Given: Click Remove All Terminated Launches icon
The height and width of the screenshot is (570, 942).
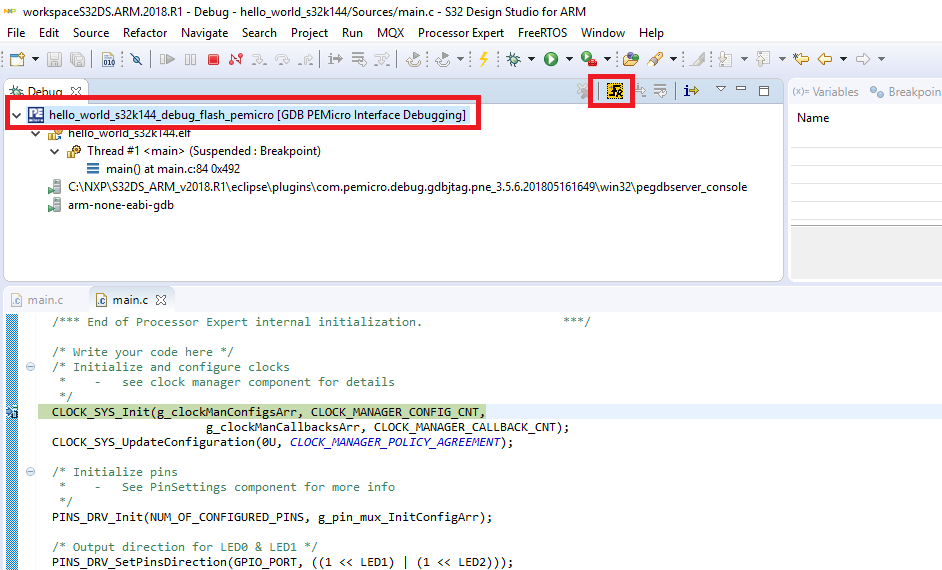Looking at the screenshot, I should (x=582, y=91).
